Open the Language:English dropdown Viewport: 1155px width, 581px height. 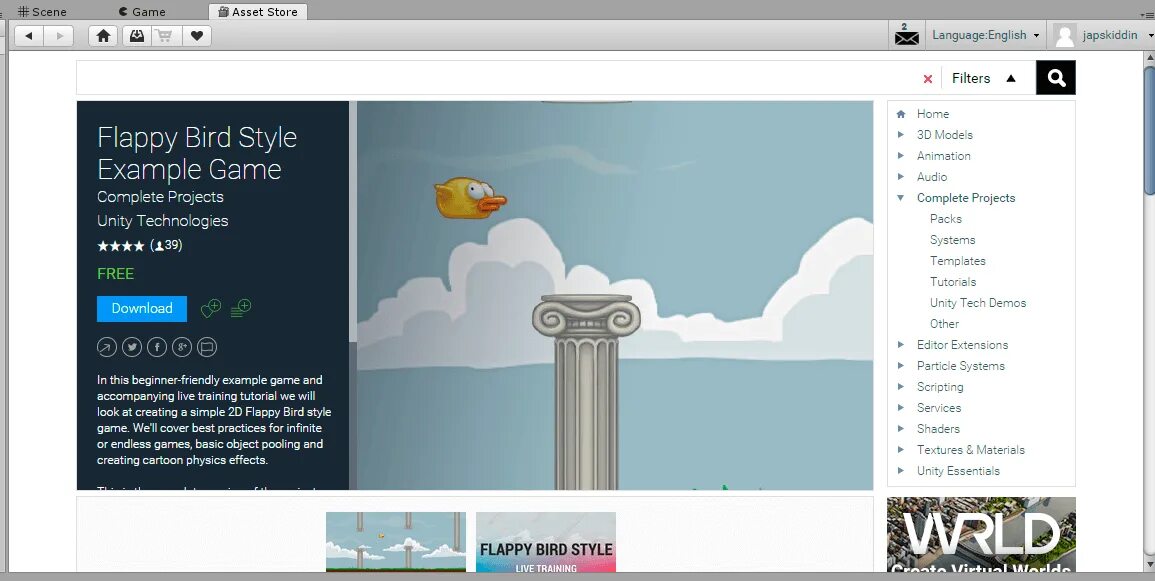(x=985, y=35)
